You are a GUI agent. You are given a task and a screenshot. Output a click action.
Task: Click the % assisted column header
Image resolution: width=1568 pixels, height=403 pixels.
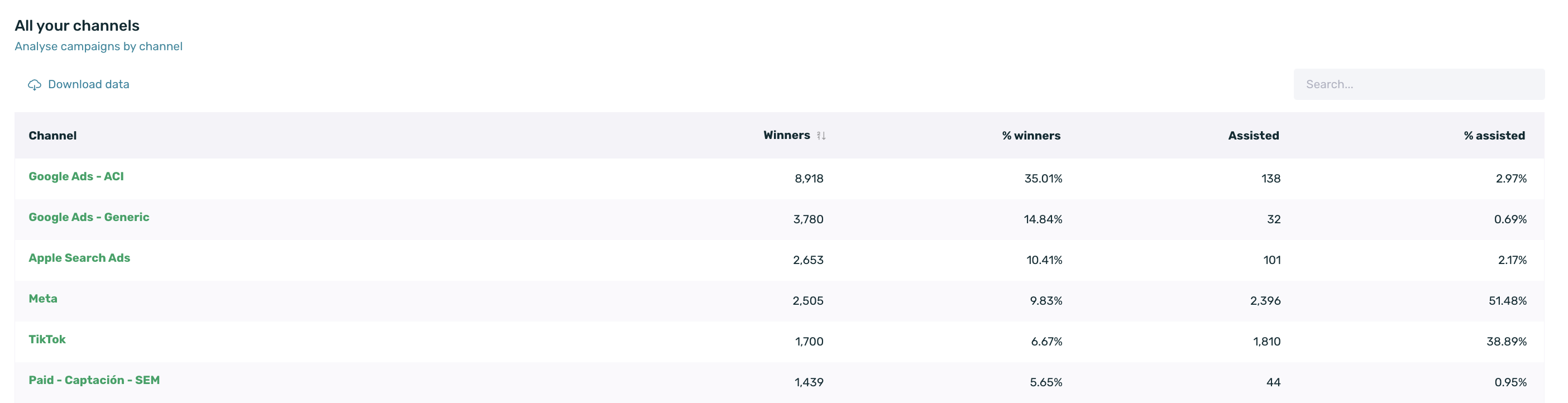(1494, 136)
